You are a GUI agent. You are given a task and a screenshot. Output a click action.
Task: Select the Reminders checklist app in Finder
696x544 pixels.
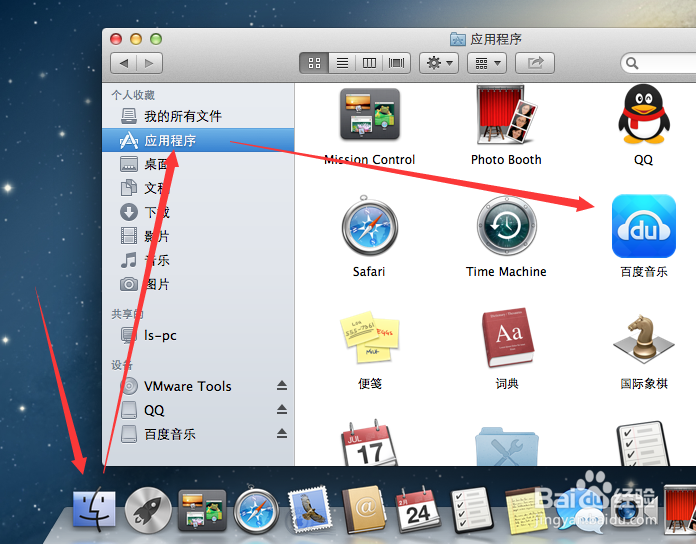click(x=643, y=444)
